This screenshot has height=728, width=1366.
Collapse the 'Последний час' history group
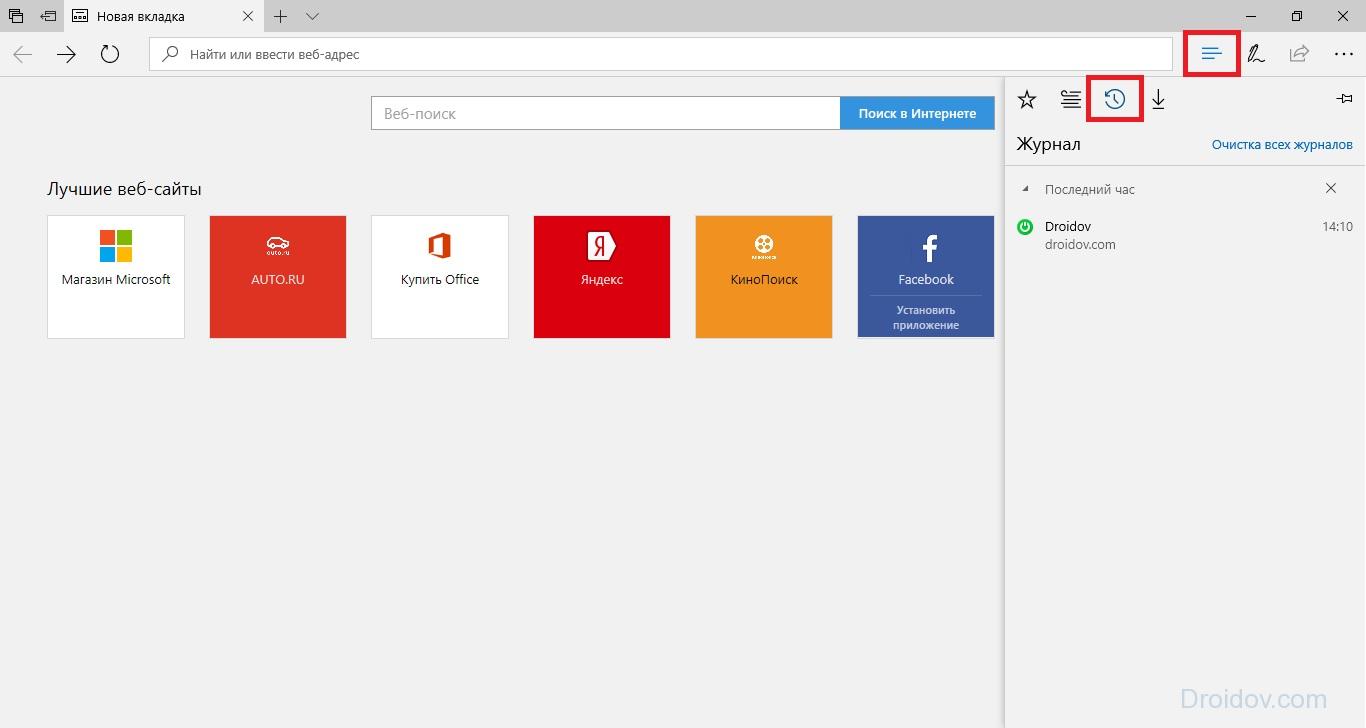[x=1025, y=189]
